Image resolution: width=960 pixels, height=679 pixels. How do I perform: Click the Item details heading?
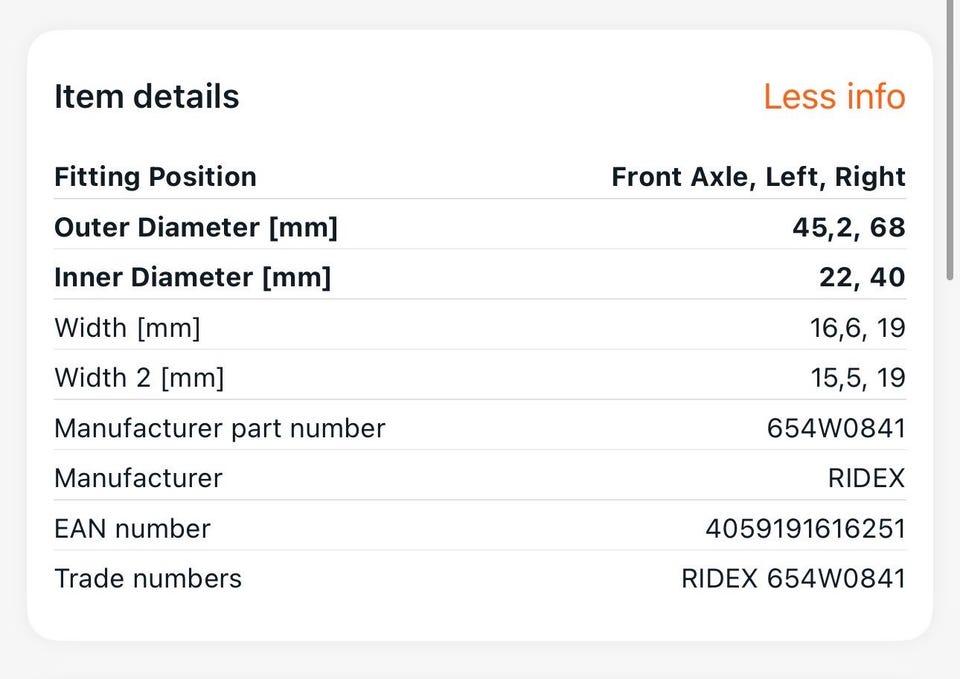(146, 97)
